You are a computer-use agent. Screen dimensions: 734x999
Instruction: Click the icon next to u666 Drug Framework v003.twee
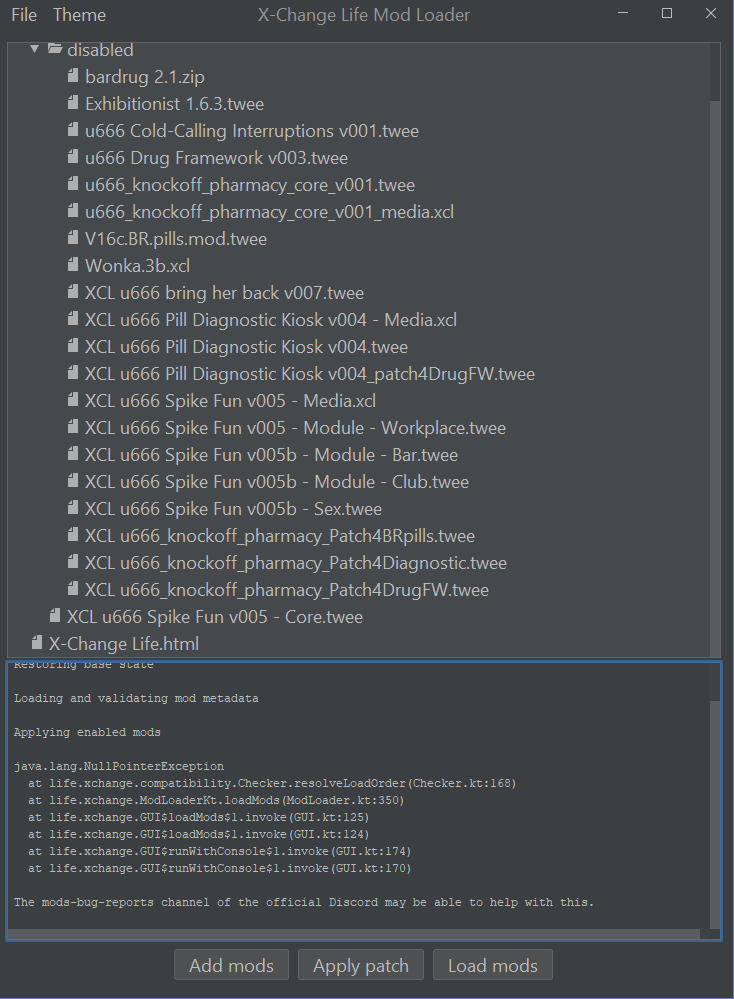[71, 157]
